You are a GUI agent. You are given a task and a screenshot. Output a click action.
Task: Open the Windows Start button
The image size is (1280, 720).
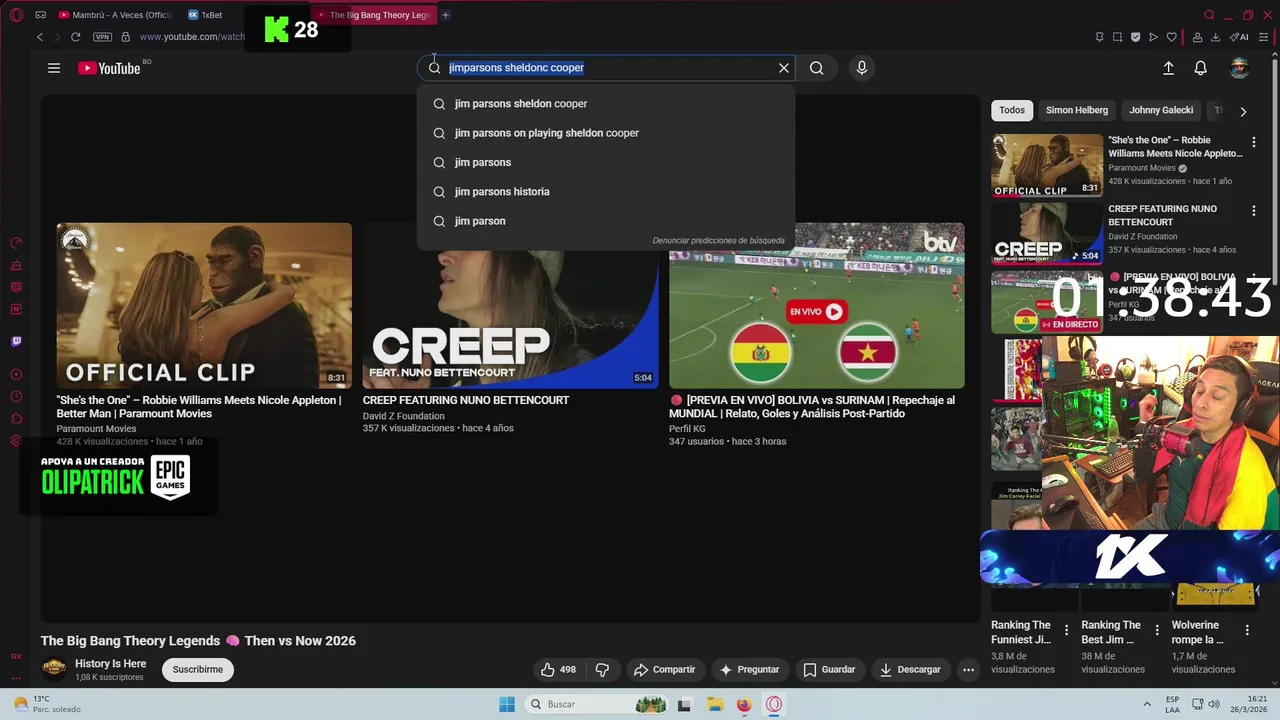click(x=507, y=704)
